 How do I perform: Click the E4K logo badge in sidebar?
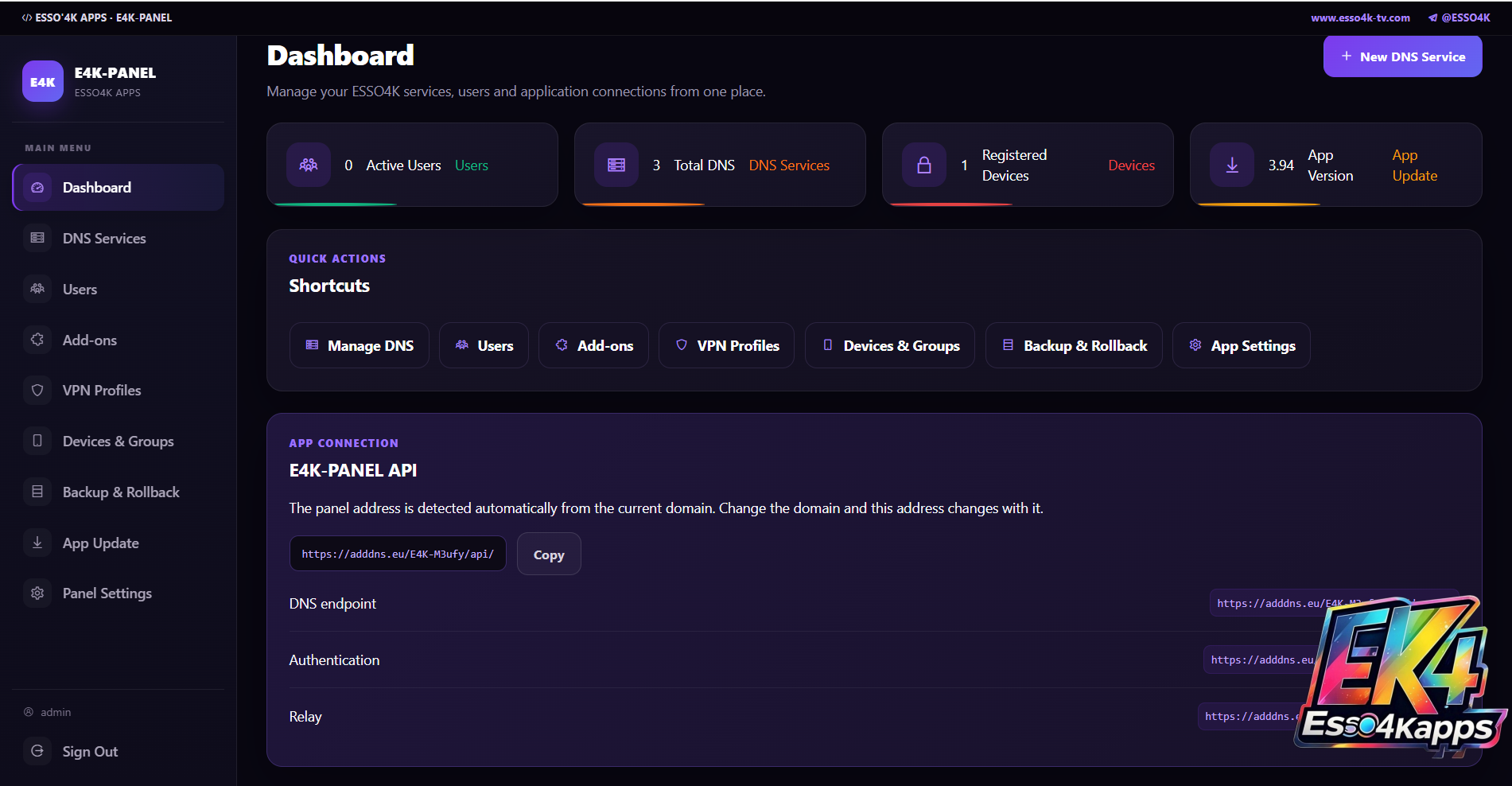tap(43, 81)
